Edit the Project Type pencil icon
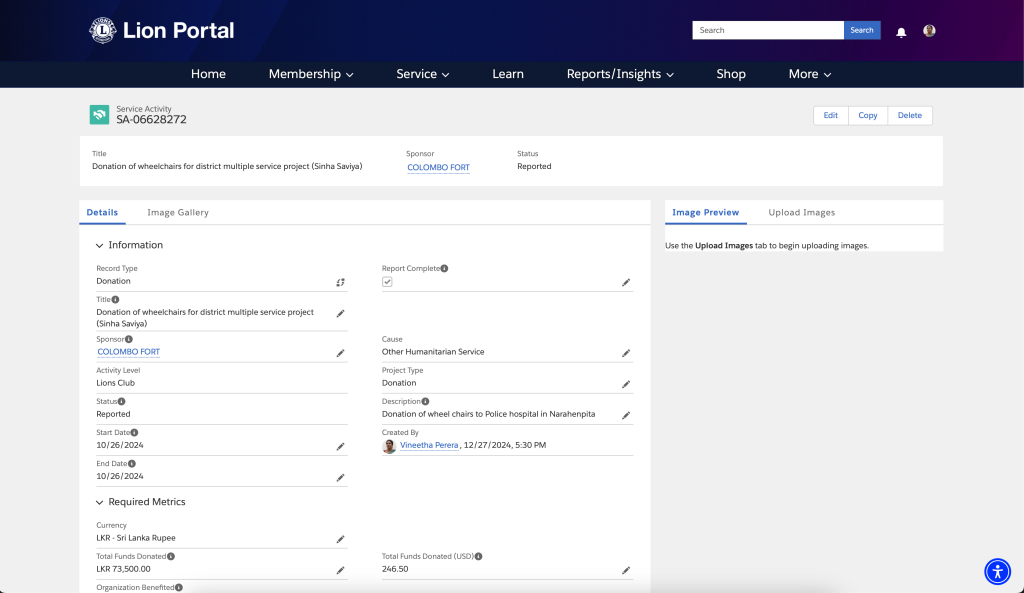Image resolution: width=1024 pixels, height=593 pixels. tap(626, 384)
